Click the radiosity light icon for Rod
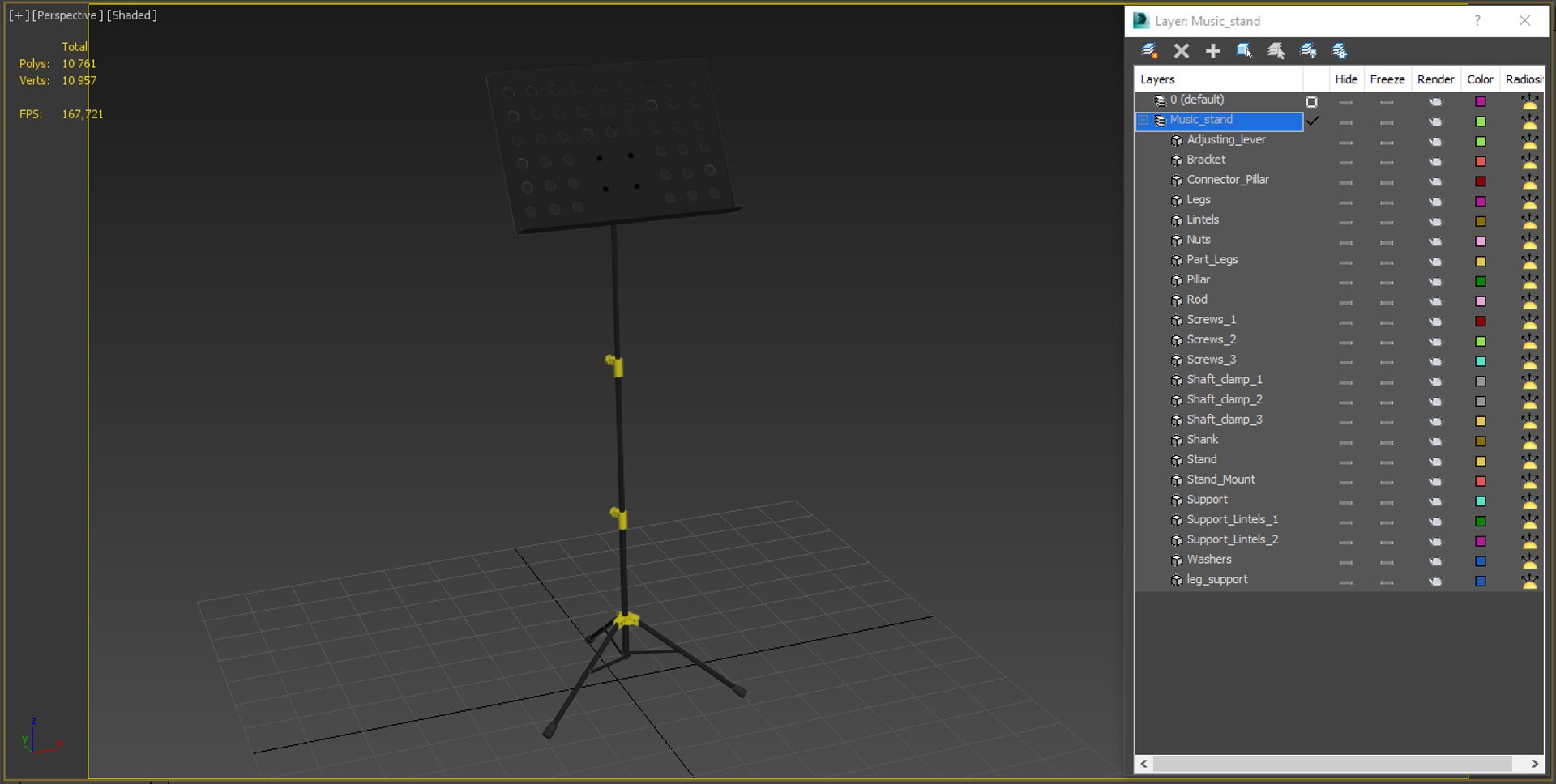The image size is (1556, 784). [1529, 300]
